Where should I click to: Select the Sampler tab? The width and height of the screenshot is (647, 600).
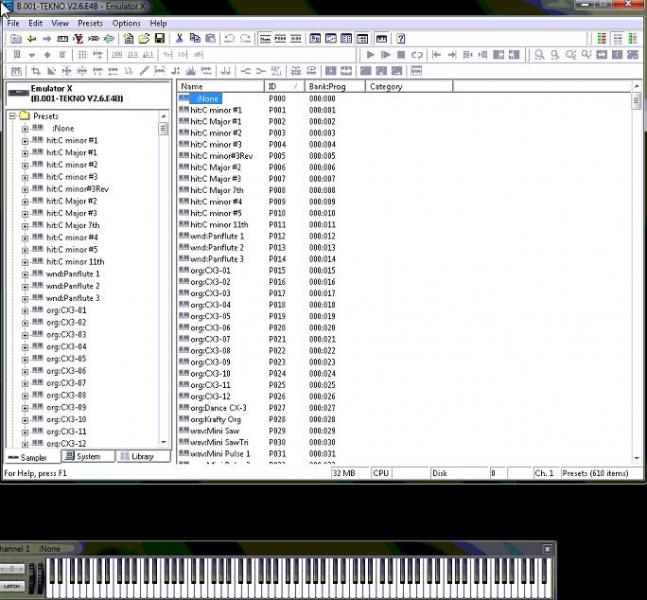(32, 457)
